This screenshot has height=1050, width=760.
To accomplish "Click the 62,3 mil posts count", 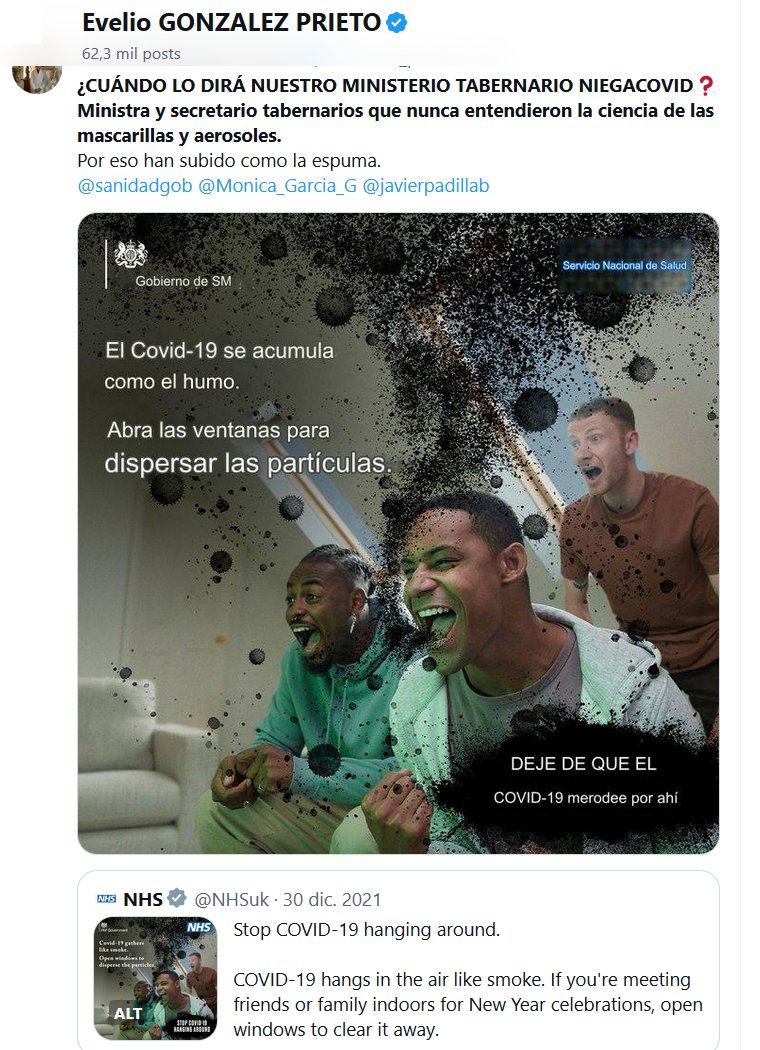I will [x=131, y=53].
